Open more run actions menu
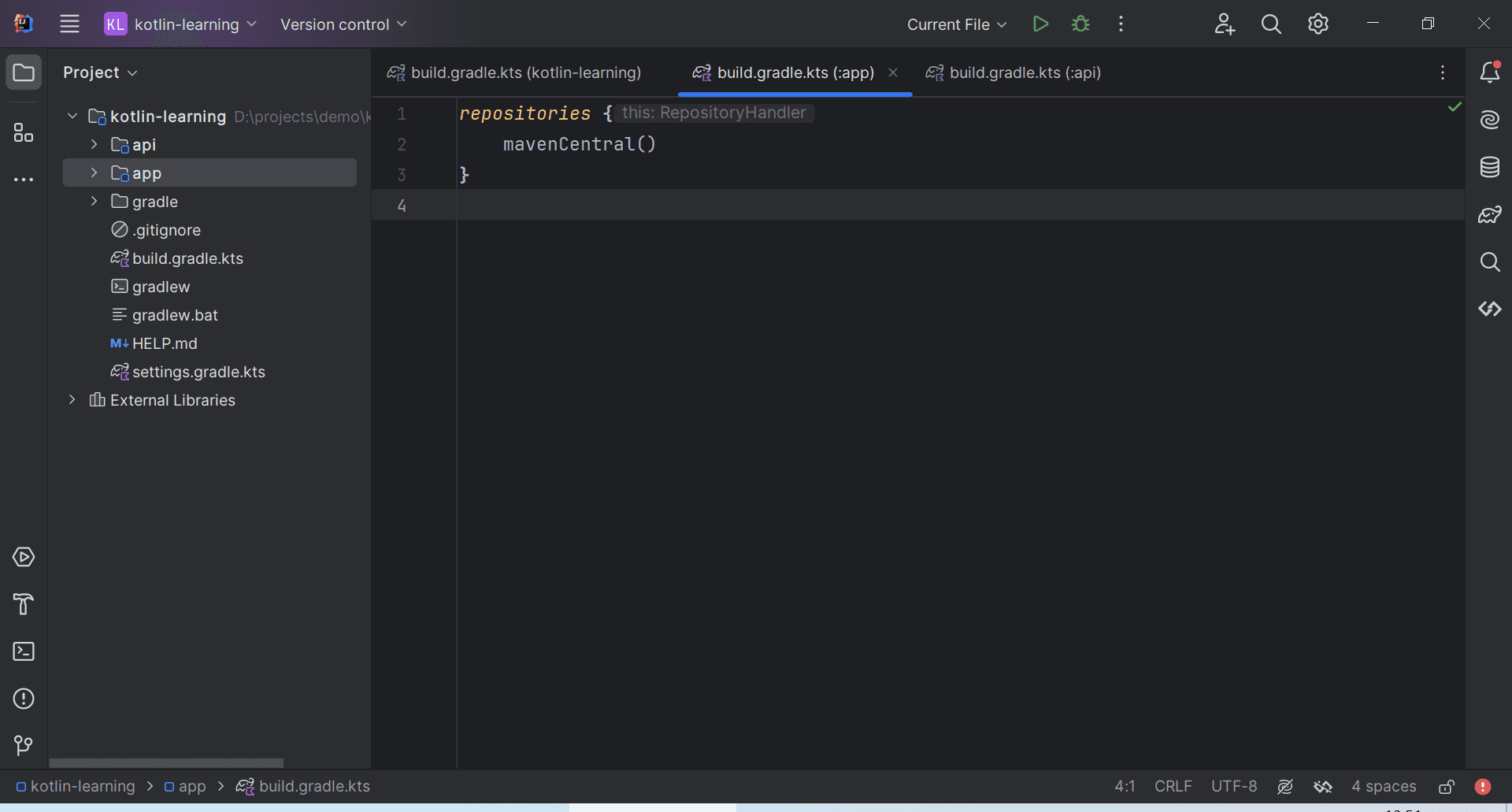 coord(1121,24)
